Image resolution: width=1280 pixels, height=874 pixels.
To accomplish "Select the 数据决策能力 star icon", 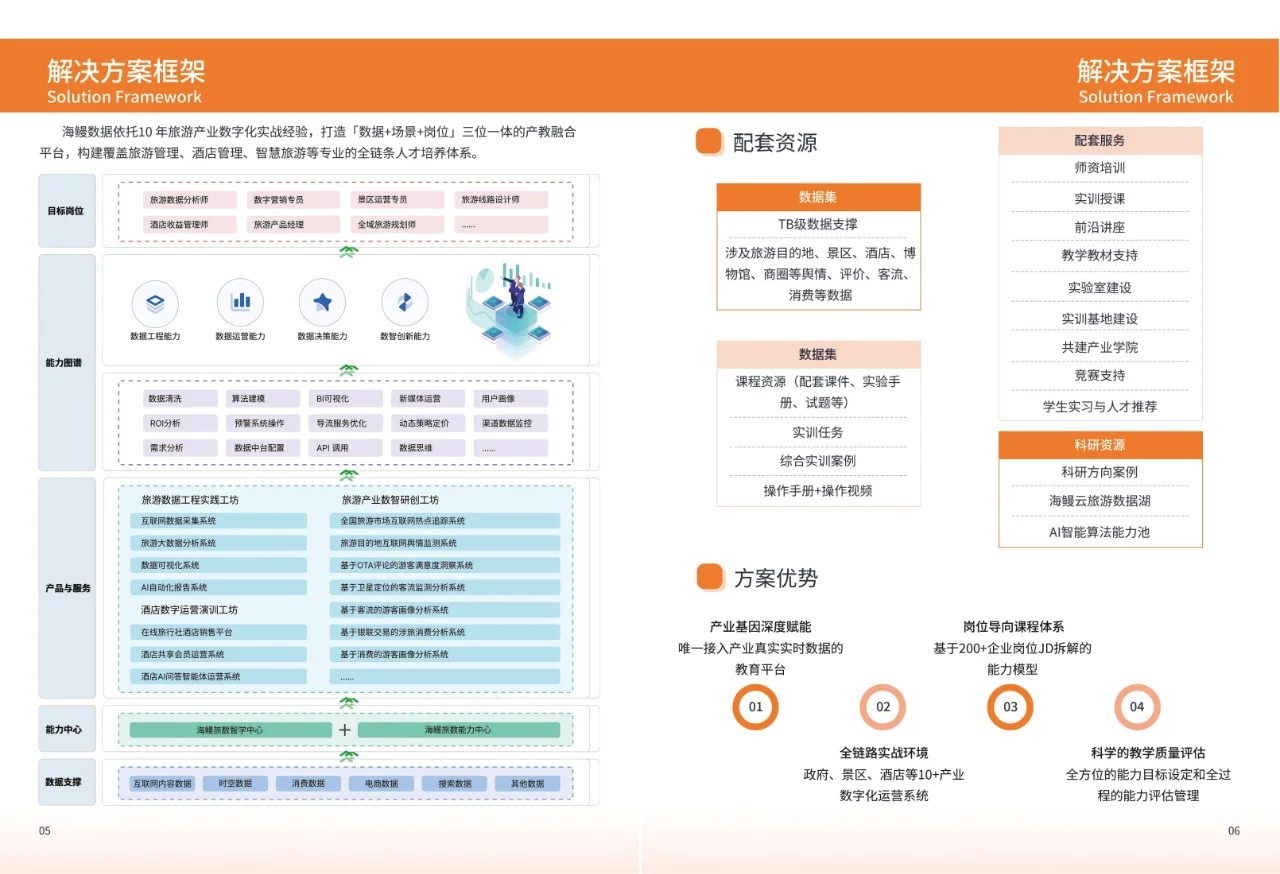I will pyautogui.click(x=324, y=302).
